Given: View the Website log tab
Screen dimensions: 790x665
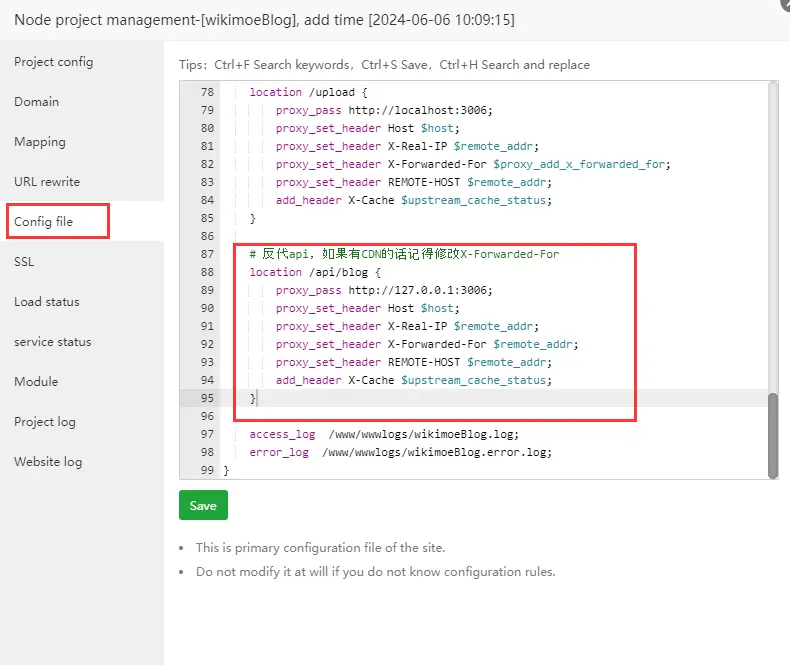Looking at the screenshot, I should [x=48, y=462].
